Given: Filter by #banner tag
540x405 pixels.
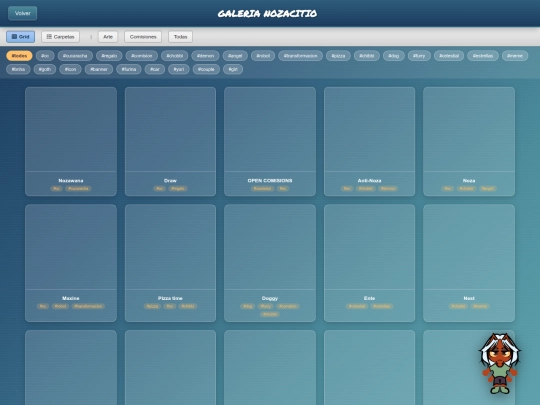Looking at the screenshot, I should (99, 69).
